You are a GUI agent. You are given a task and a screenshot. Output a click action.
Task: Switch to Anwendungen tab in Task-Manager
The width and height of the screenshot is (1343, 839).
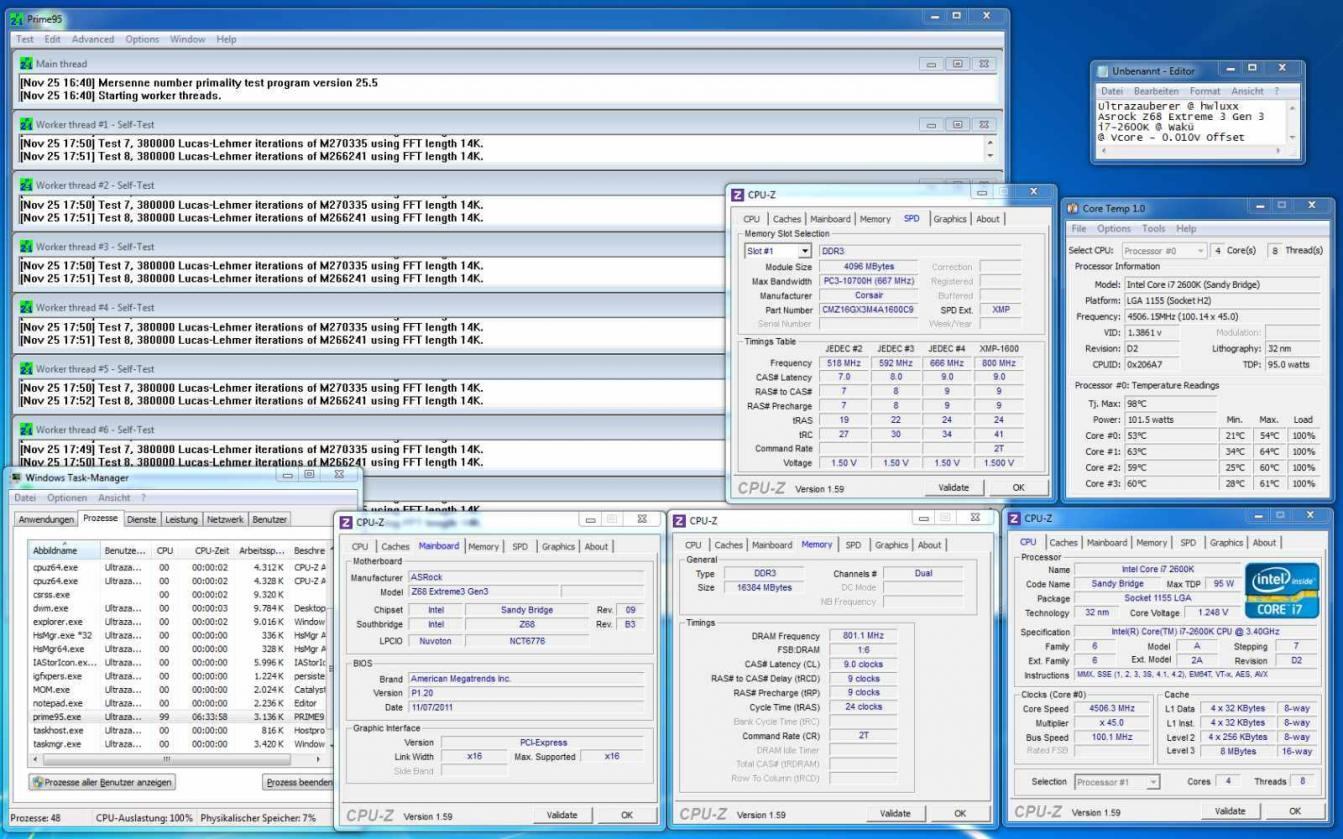tap(47, 520)
